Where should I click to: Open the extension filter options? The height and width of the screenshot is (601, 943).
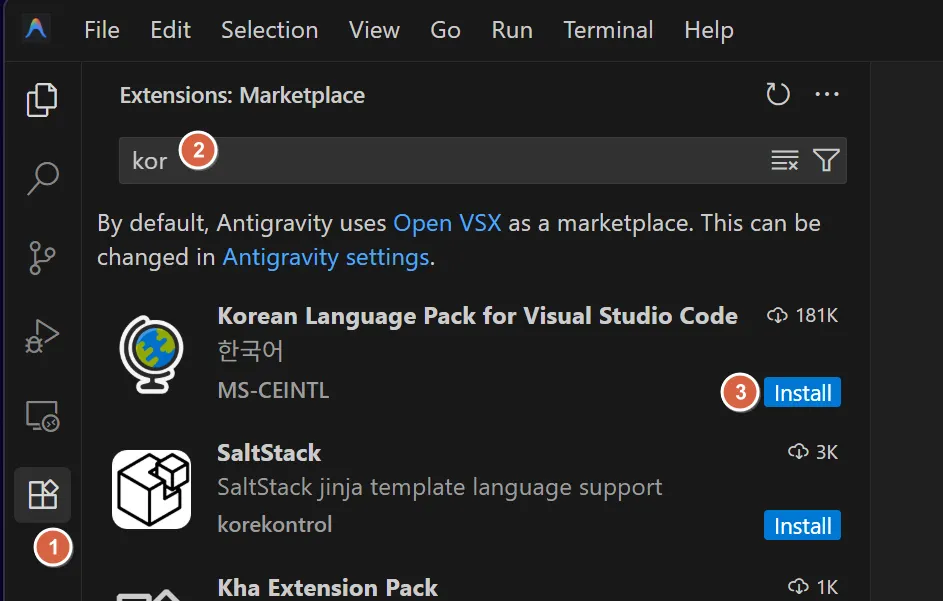point(826,160)
